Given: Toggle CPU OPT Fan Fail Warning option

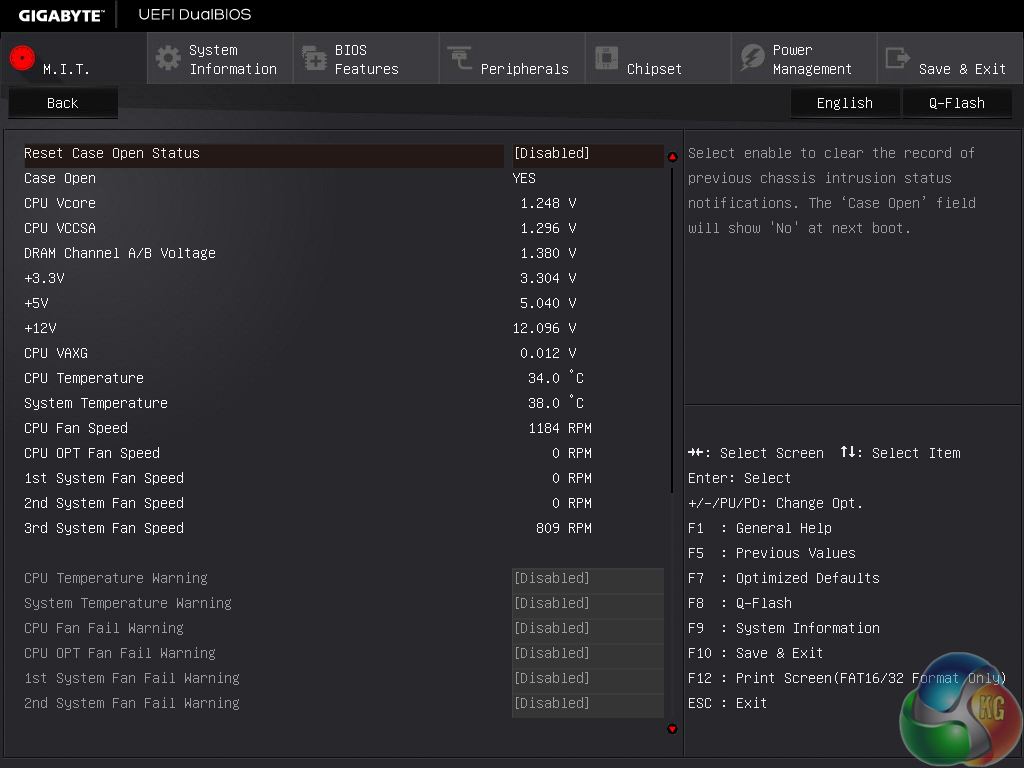Looking at the screenshot, I should (x=586, y=654).
